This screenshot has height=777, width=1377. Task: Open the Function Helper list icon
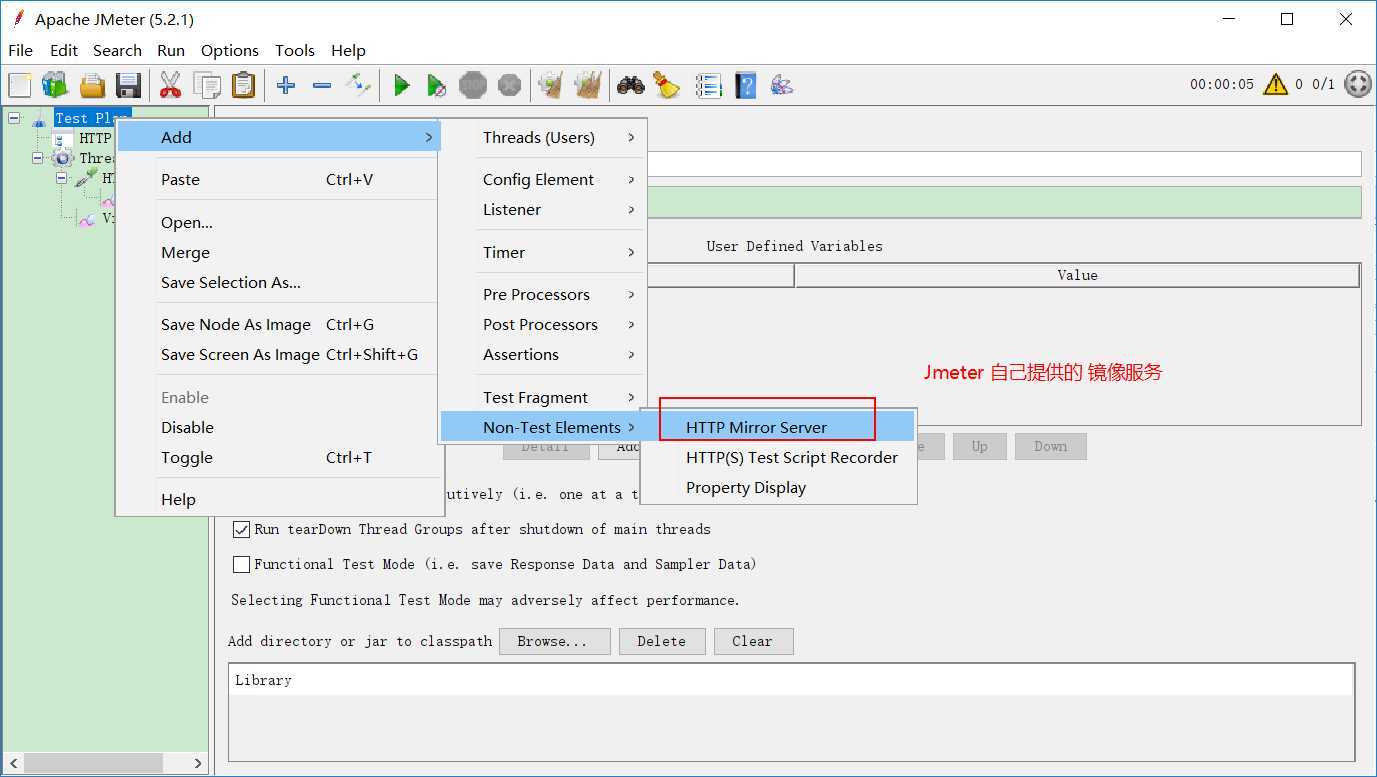pyautogui.click(x=708, y=85)
